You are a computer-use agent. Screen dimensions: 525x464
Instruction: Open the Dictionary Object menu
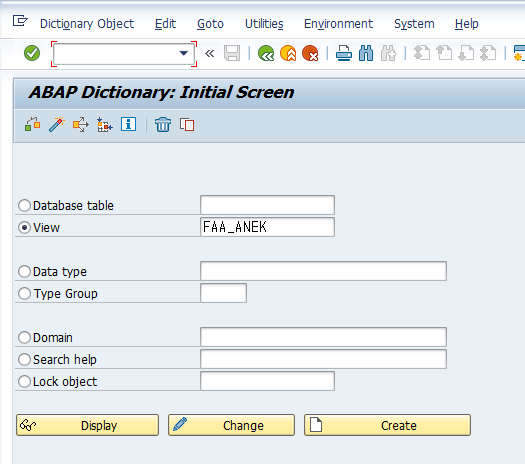pyautogui.click(x=87, y=24)
